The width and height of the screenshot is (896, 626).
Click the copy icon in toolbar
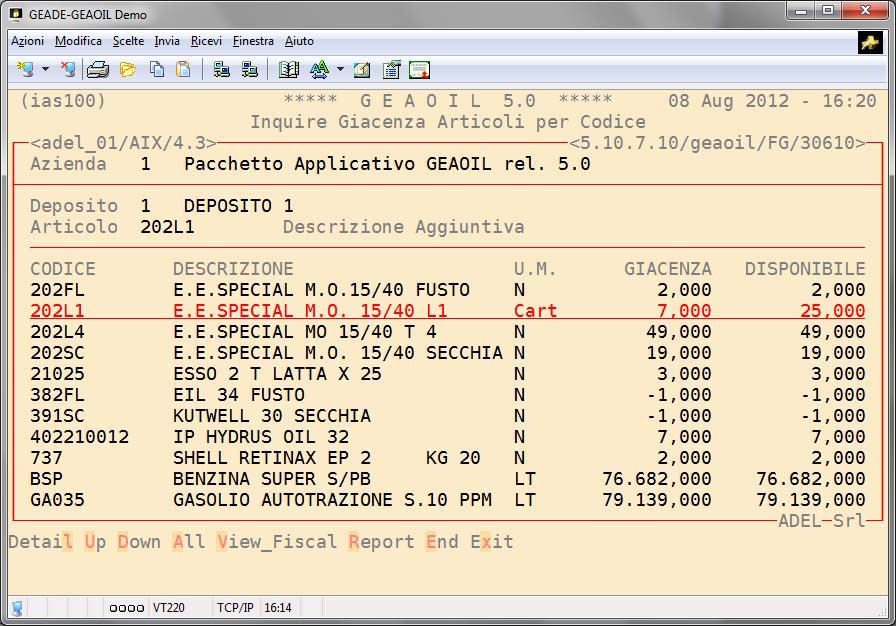[157, 69]
